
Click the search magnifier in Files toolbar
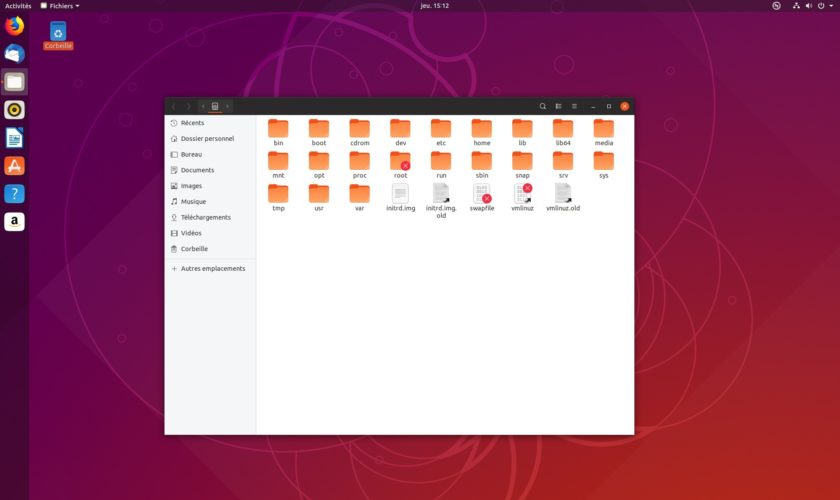click(x=543, y=106)
